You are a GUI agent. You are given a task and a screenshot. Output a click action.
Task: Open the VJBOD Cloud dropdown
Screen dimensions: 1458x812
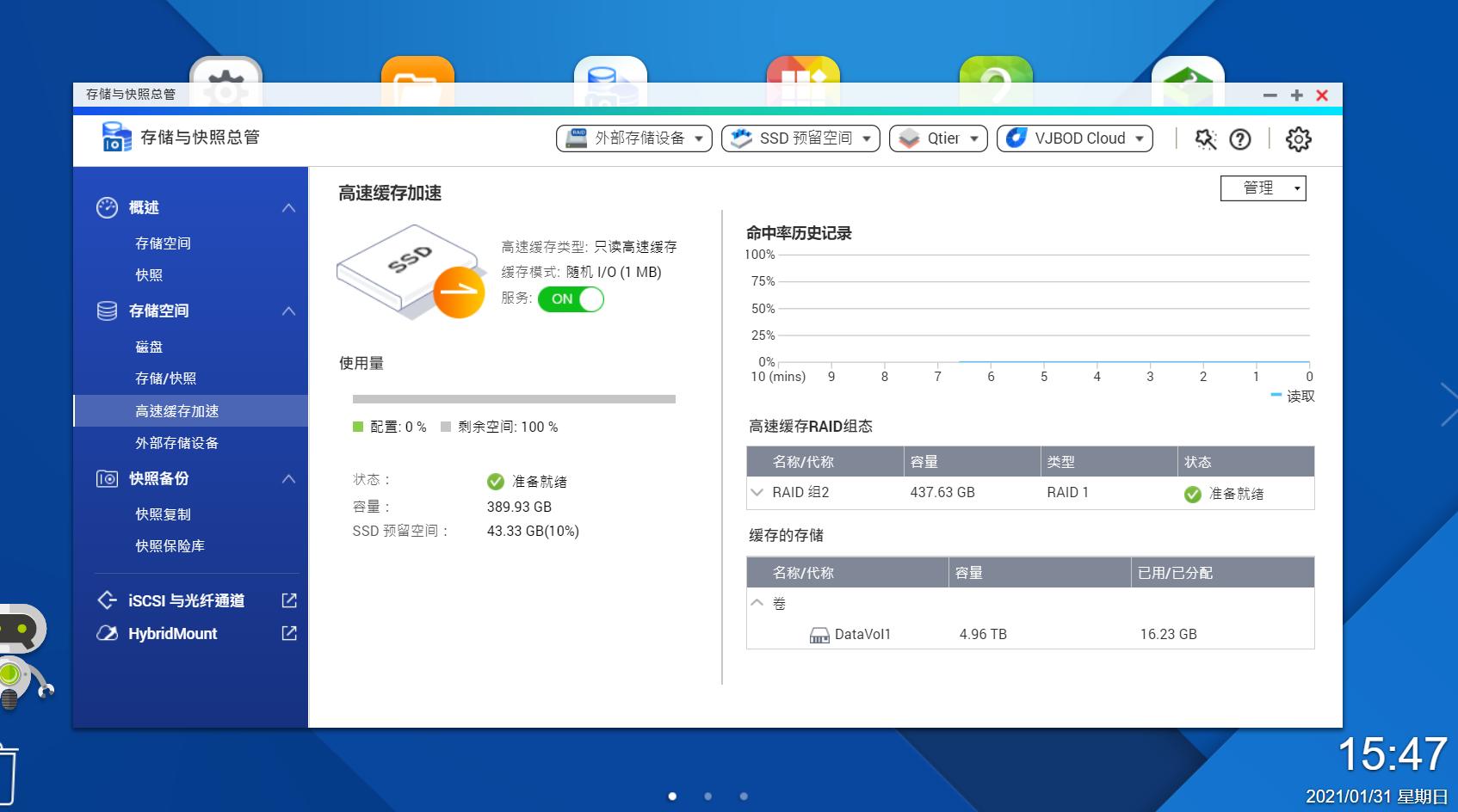(x=1074, y=138)
